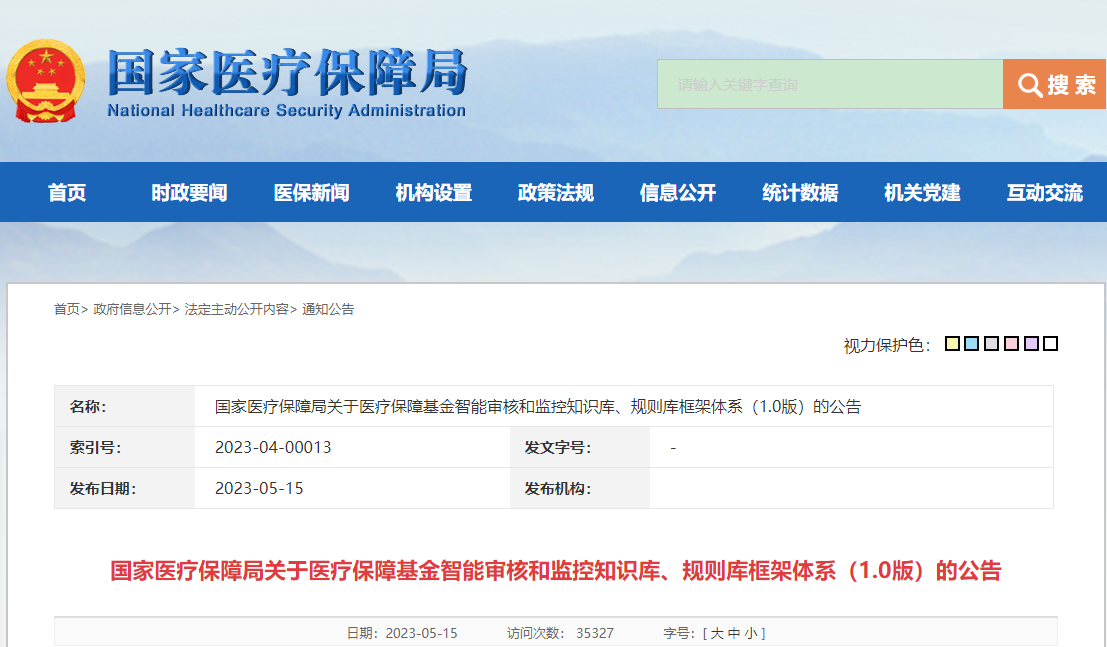Click the 政府信息公开 breadcrumb link
This screenshot has height=647, width=1107.
(x=133, y=309)
